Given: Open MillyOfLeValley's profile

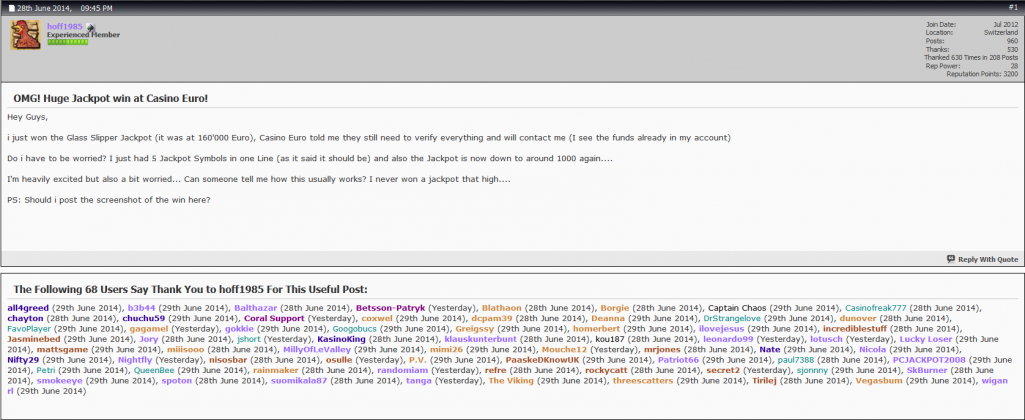Looking at the screenshot, I should (x=317, y=349).
